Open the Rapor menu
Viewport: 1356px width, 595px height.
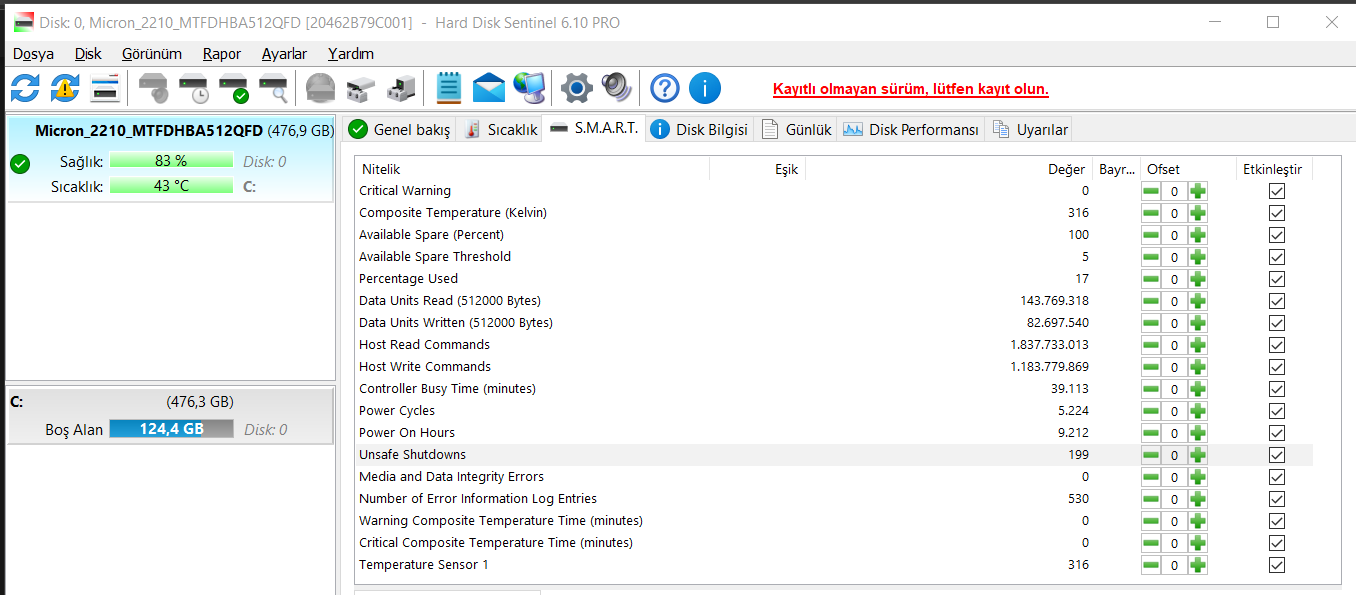click(x=222, y=54)
